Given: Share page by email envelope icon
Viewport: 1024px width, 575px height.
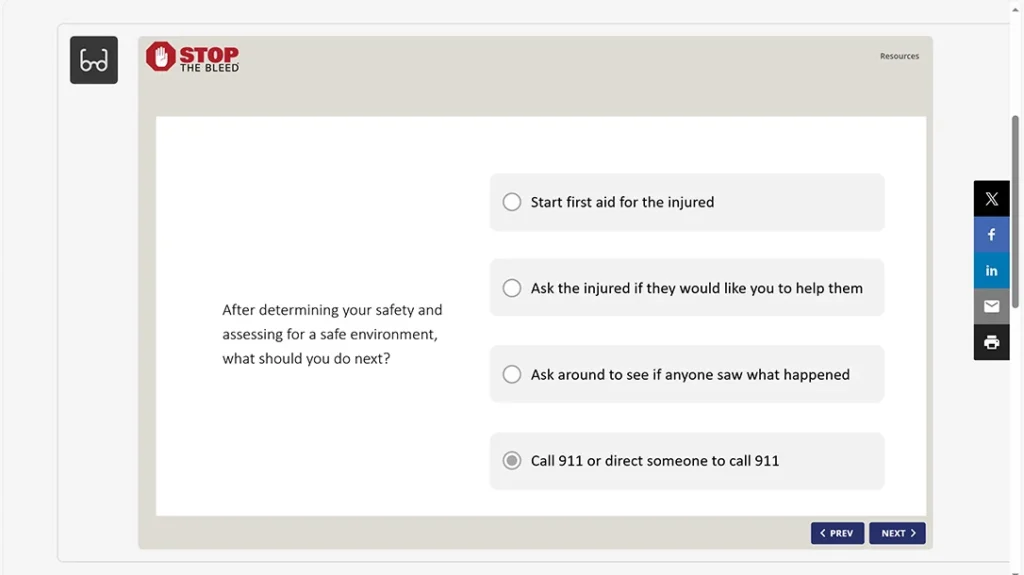Looking at the screenshot, I should (991, 306).
